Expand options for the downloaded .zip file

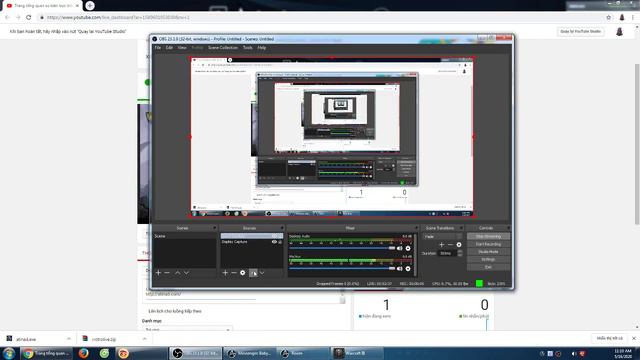(144, 339)
